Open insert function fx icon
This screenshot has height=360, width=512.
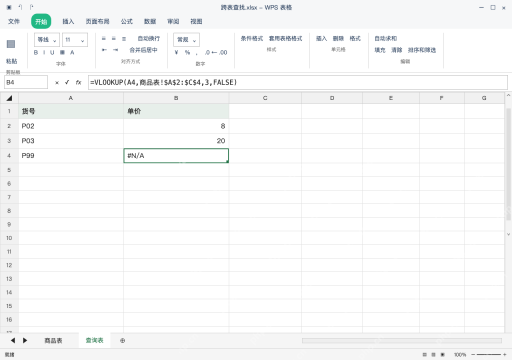[x=78, y=82]
